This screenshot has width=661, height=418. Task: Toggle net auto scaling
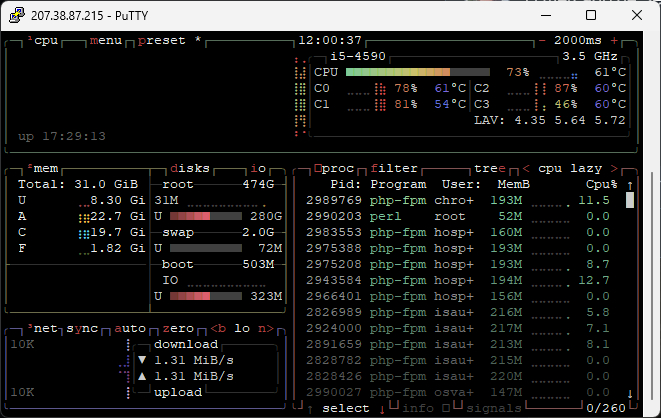tap(131, 328)
